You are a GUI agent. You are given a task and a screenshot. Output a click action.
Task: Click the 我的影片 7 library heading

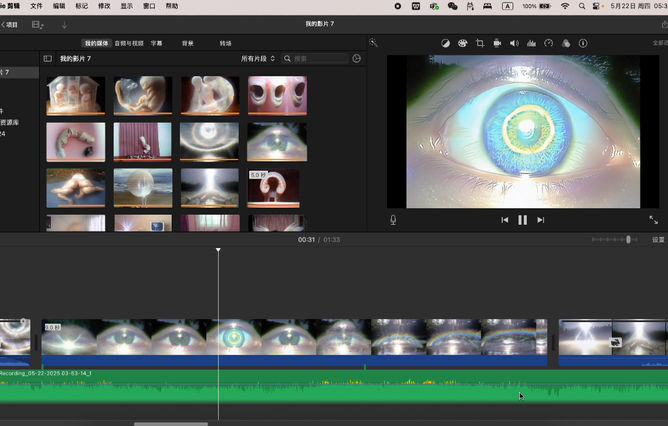click(75, 58)
